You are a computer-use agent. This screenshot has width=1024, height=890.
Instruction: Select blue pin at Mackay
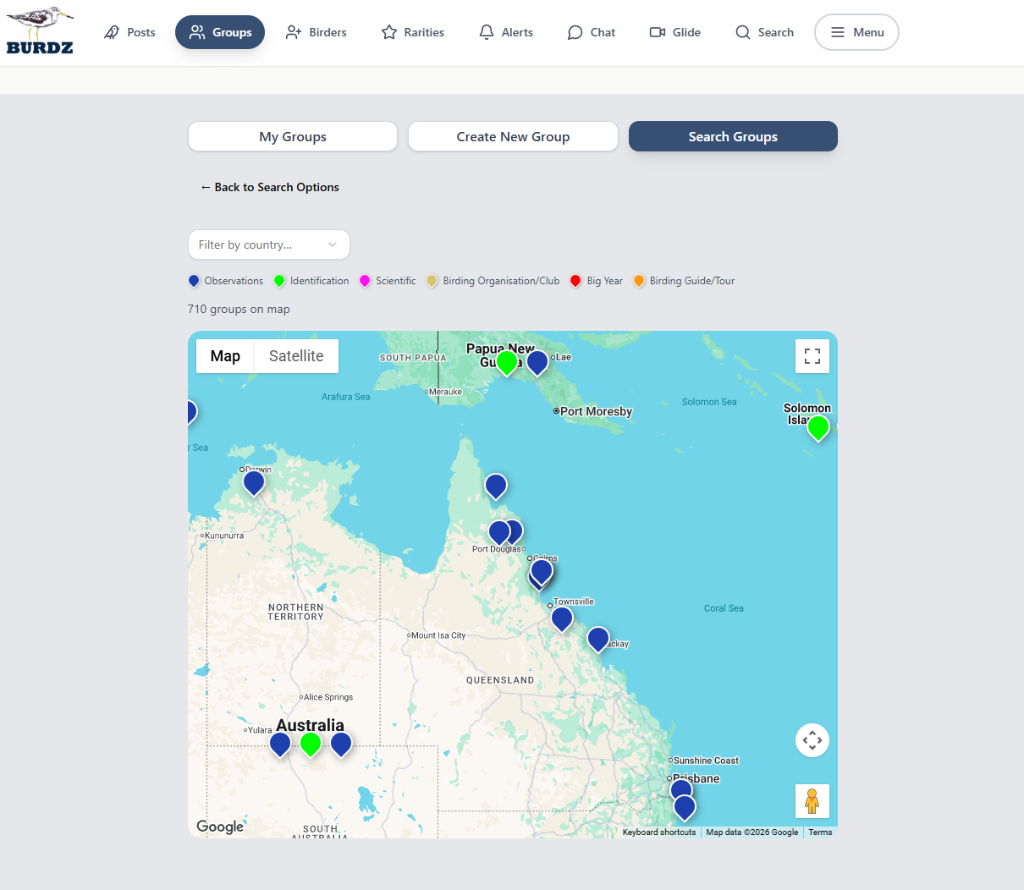click(598, 639)
